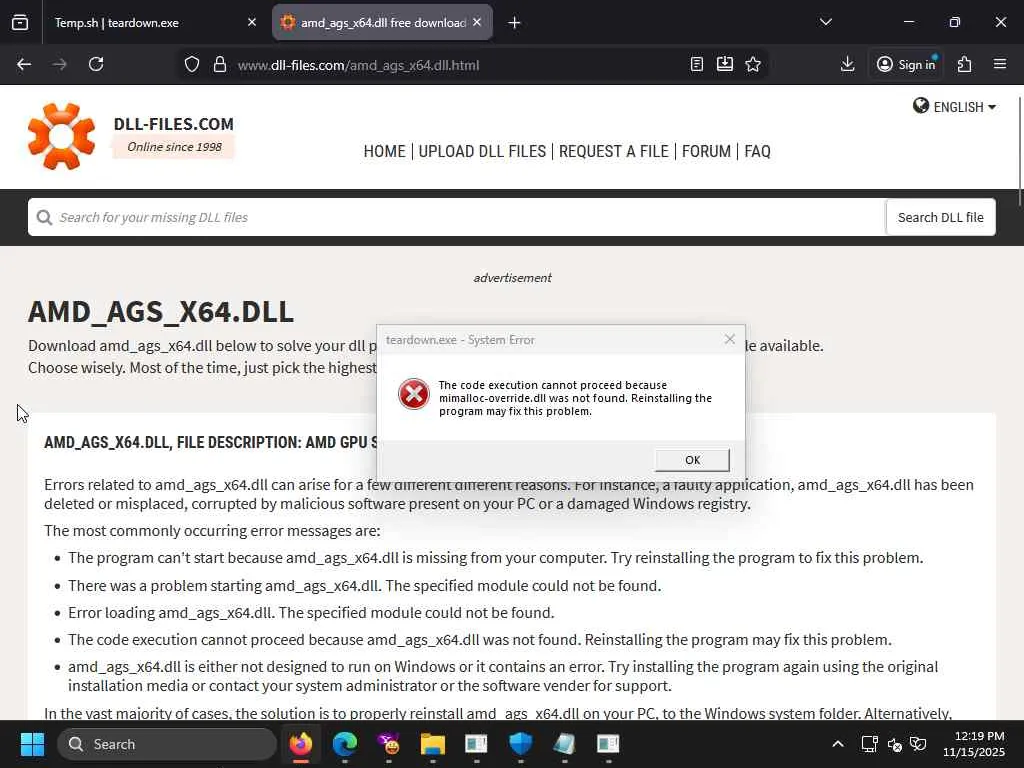
Task: Go back with the browser back arrow
Action: pos(24,64)
